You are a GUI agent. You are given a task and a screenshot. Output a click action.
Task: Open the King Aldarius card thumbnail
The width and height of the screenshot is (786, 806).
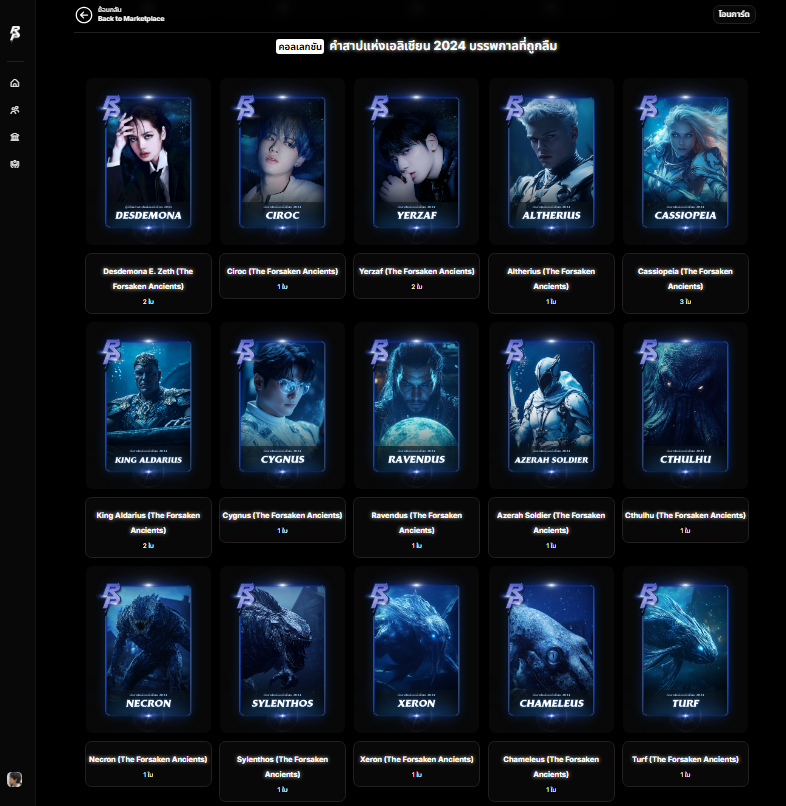[148, 406]
